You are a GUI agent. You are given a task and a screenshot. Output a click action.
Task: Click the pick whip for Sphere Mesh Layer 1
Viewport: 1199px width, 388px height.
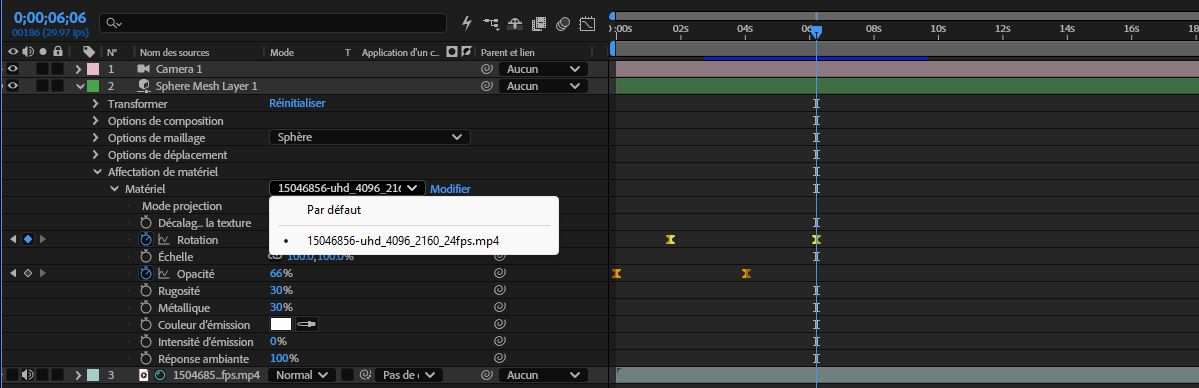[x=486, y=86]
